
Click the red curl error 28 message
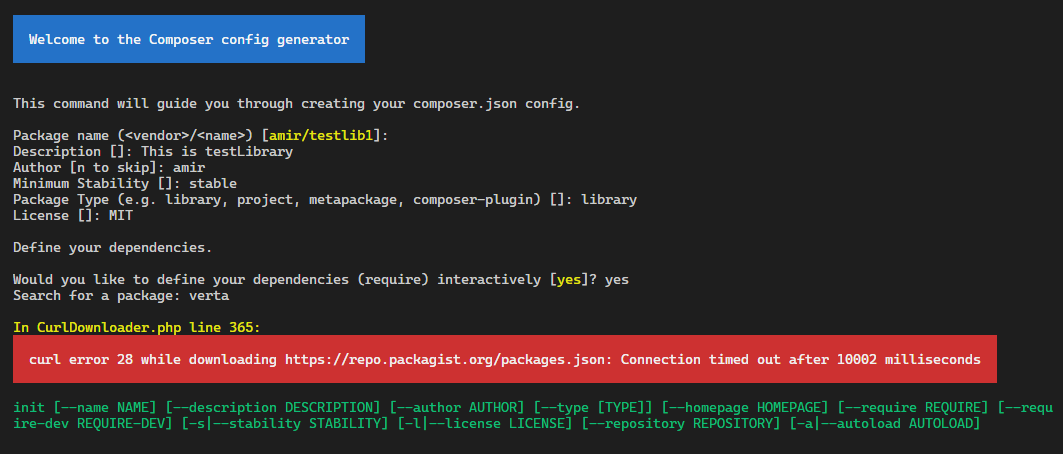tap(504, 359)
